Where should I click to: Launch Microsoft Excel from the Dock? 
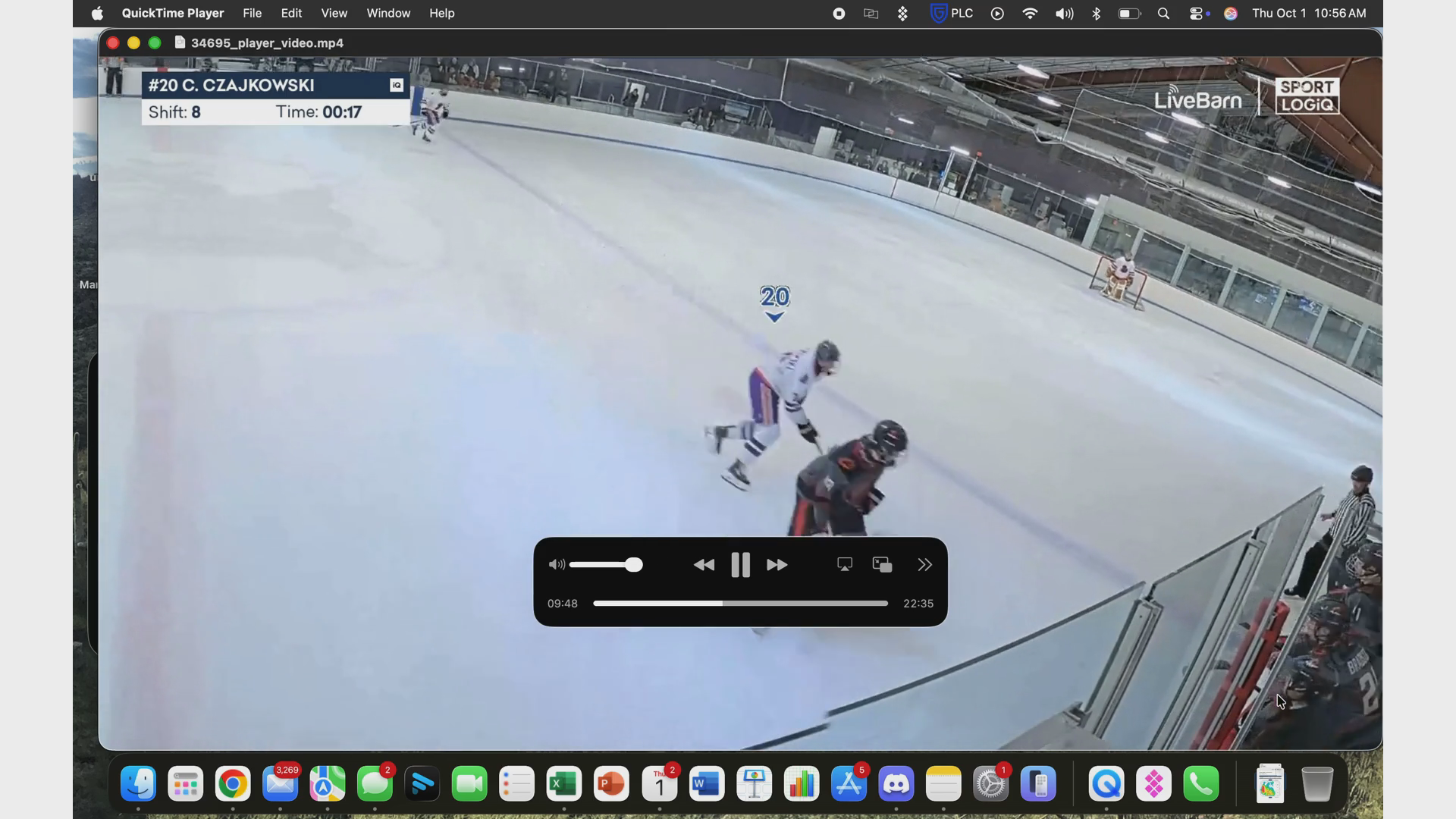click(x=563, y=784)
